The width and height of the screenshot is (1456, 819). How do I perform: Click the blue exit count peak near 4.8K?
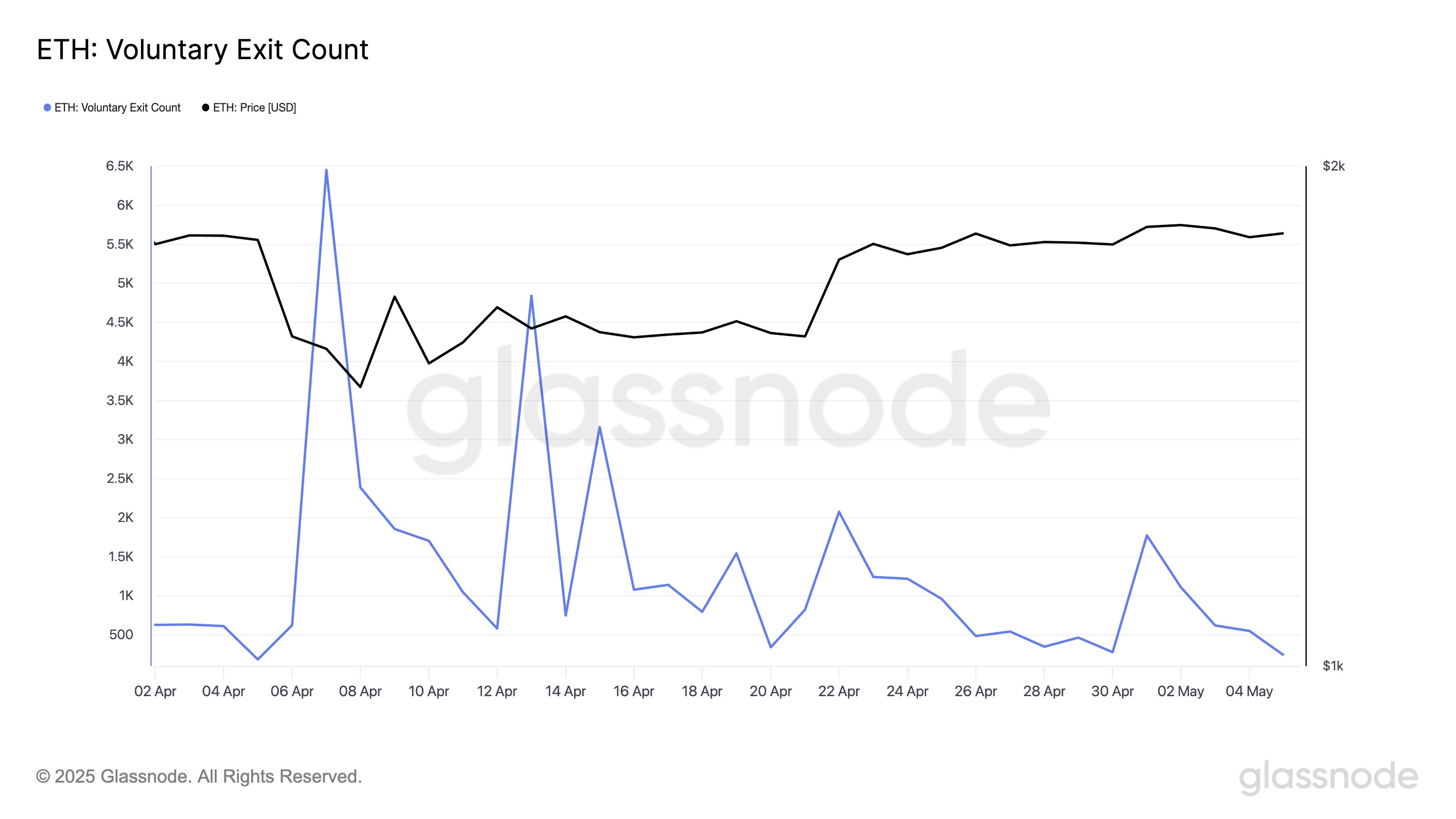click(531, 296)
